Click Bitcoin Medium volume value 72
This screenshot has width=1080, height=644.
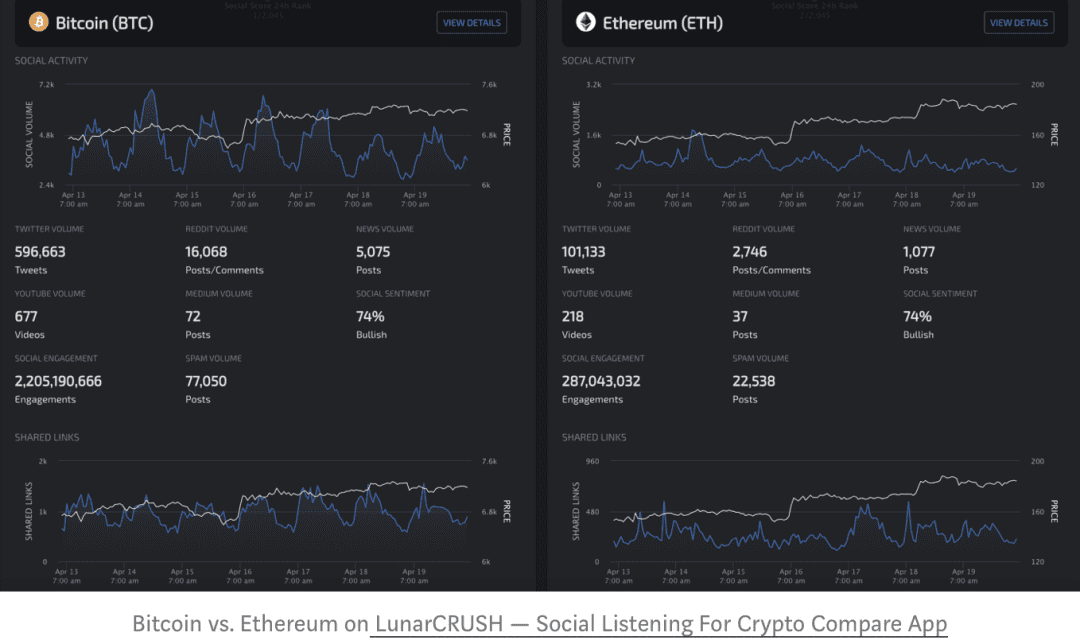193,317
